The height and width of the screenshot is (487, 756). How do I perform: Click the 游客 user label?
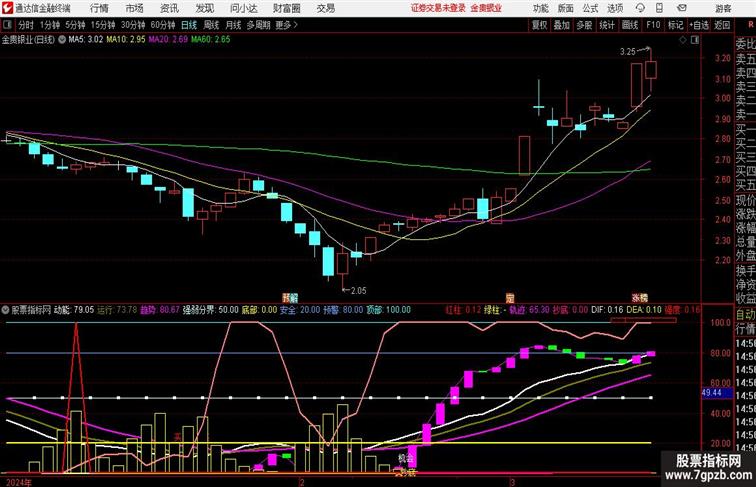click(723, 8)
